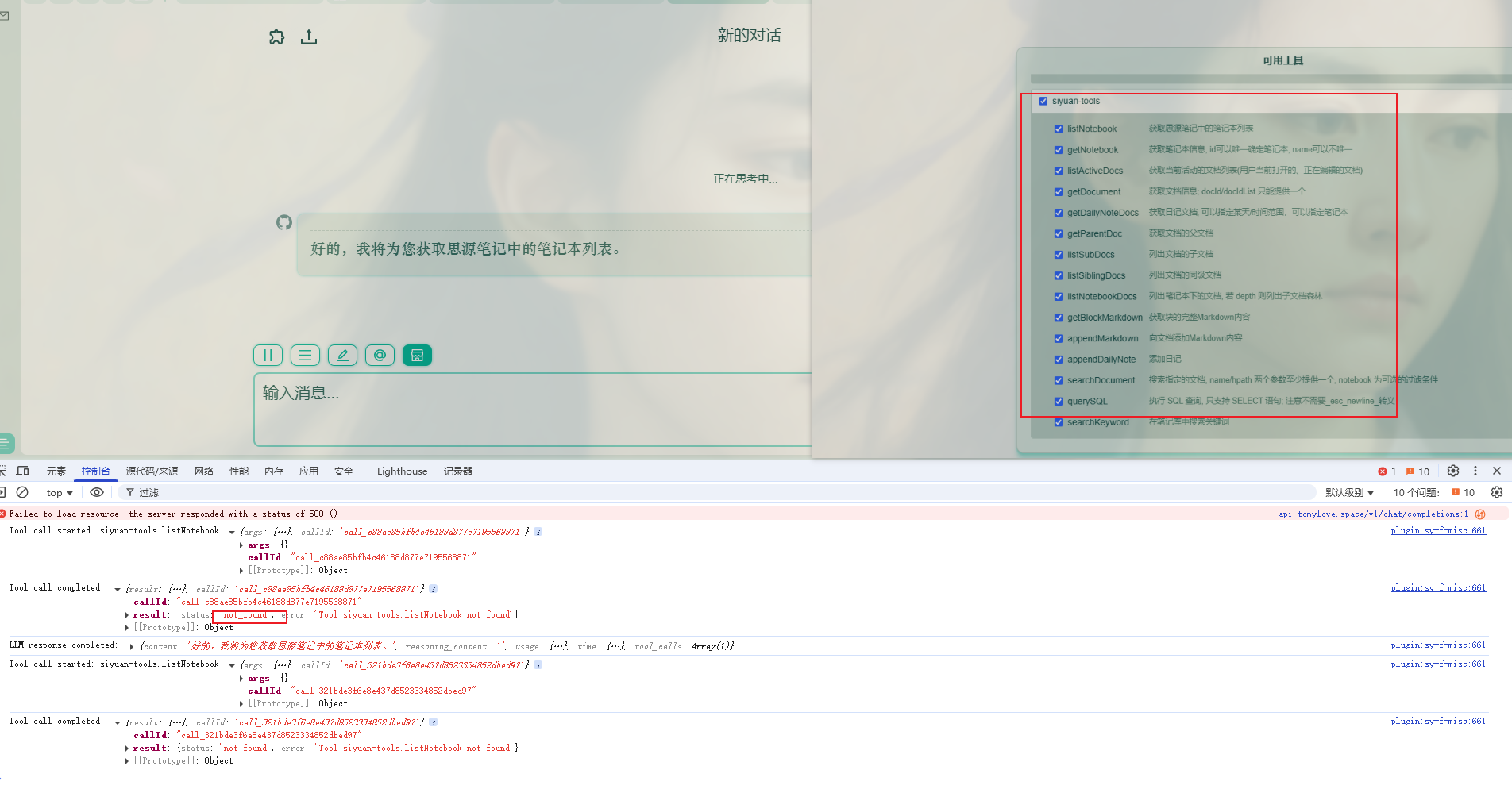Open plugin:sy-f-misc:661 link for first tool call started
1512x789 pixels.
[x=1438, y=530]
